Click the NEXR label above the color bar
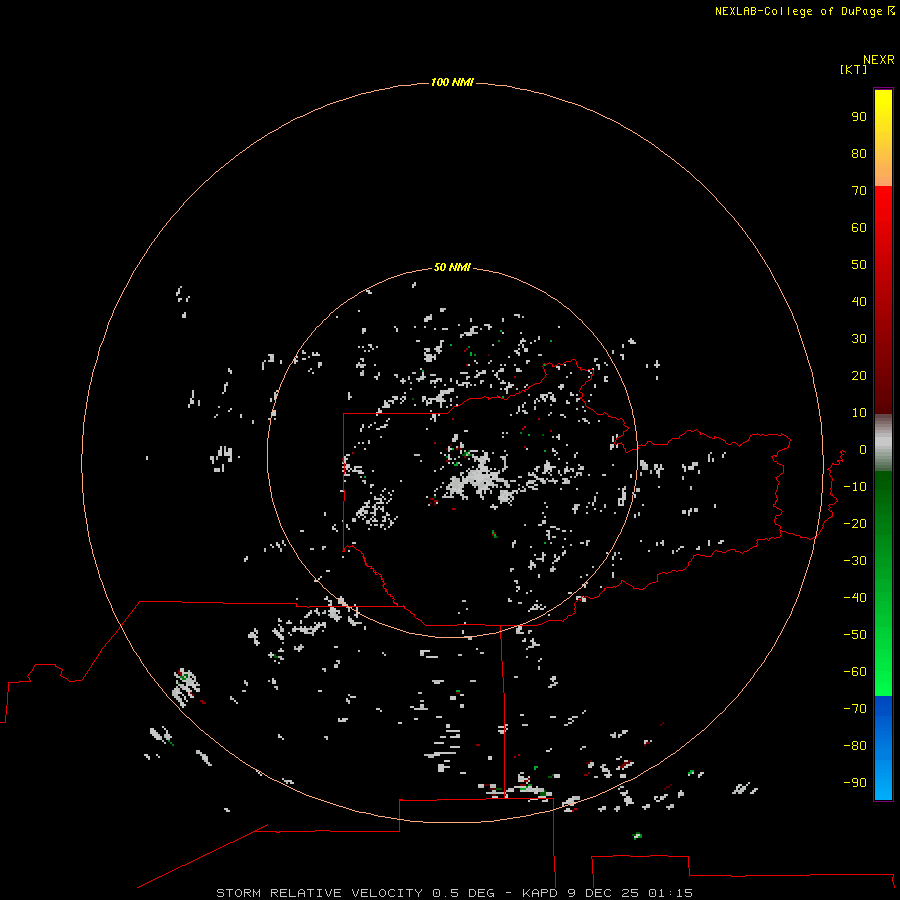 (x=878, y=60)
